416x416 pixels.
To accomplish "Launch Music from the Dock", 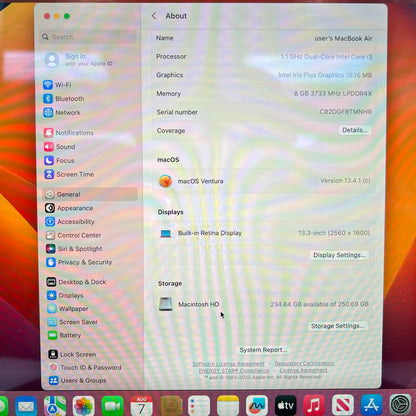I will click(314, 406).
